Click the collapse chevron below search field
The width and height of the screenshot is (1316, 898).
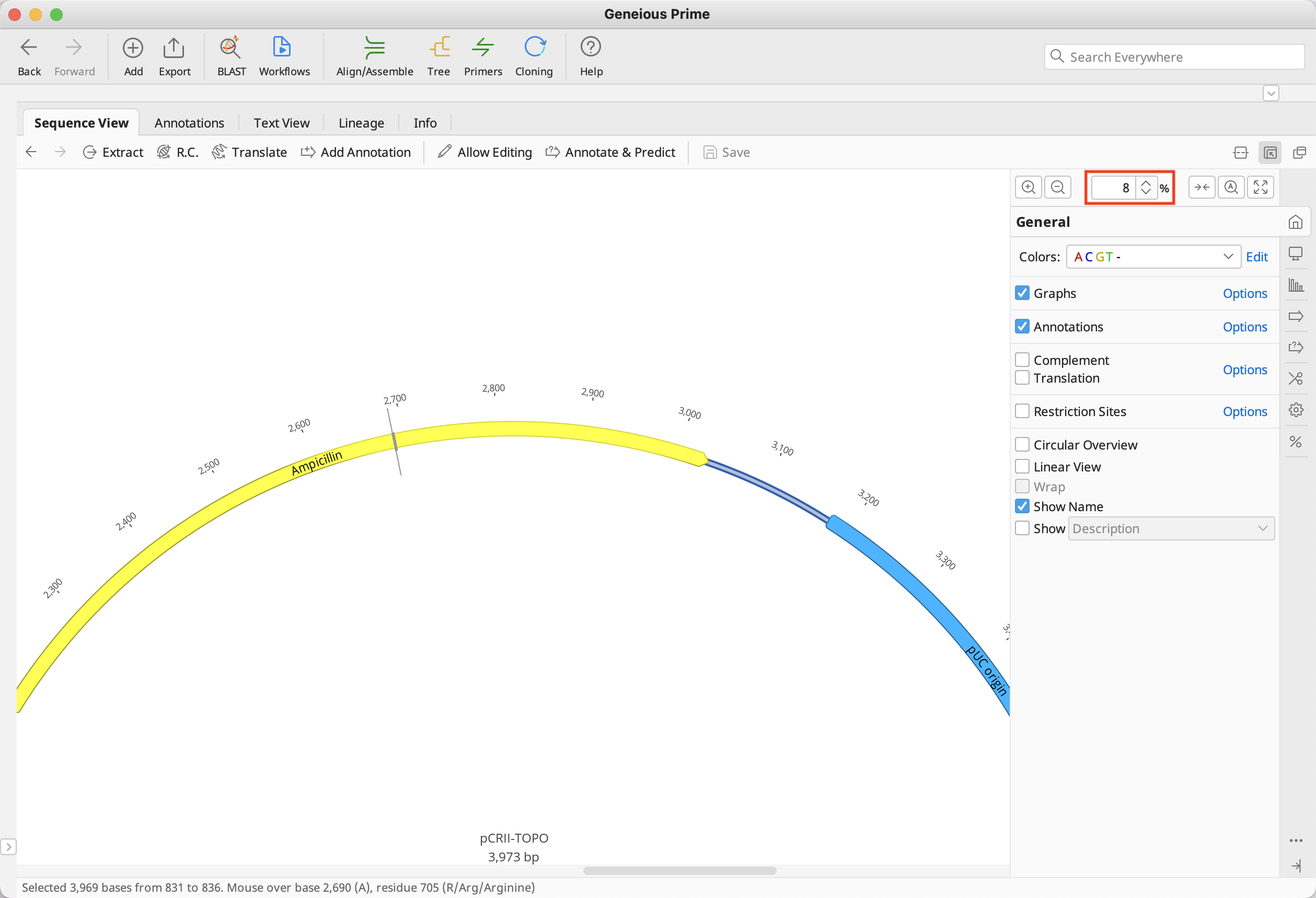click(x=1271, y=94)
